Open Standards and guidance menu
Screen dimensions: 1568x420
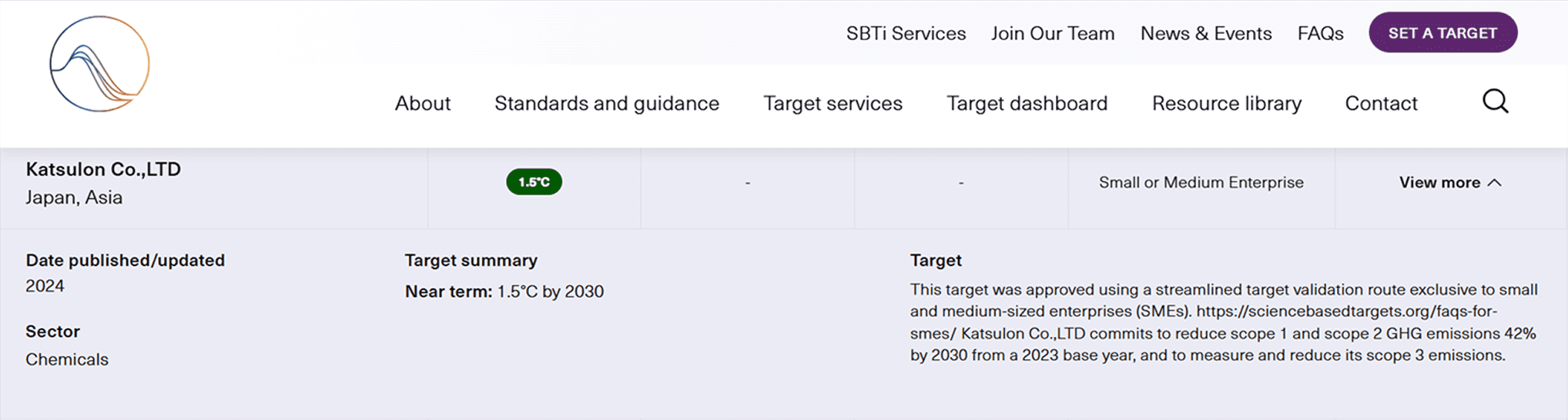607,103
